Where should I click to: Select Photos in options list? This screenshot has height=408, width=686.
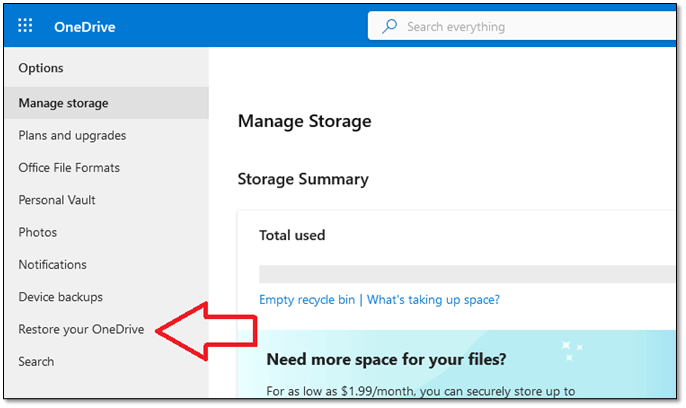[38, 232]
